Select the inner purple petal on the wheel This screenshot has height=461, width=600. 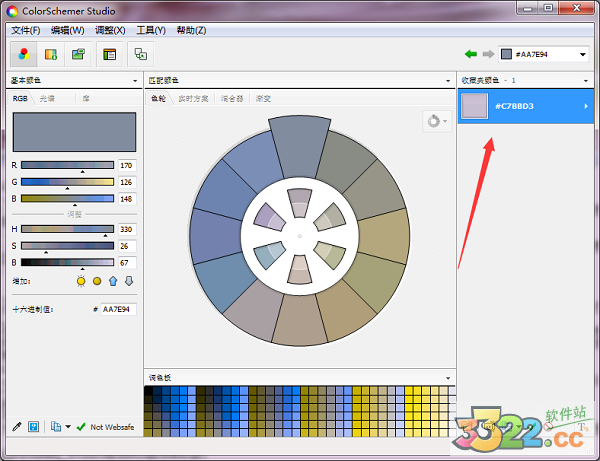pyautogui.click(x=270, y=217)
